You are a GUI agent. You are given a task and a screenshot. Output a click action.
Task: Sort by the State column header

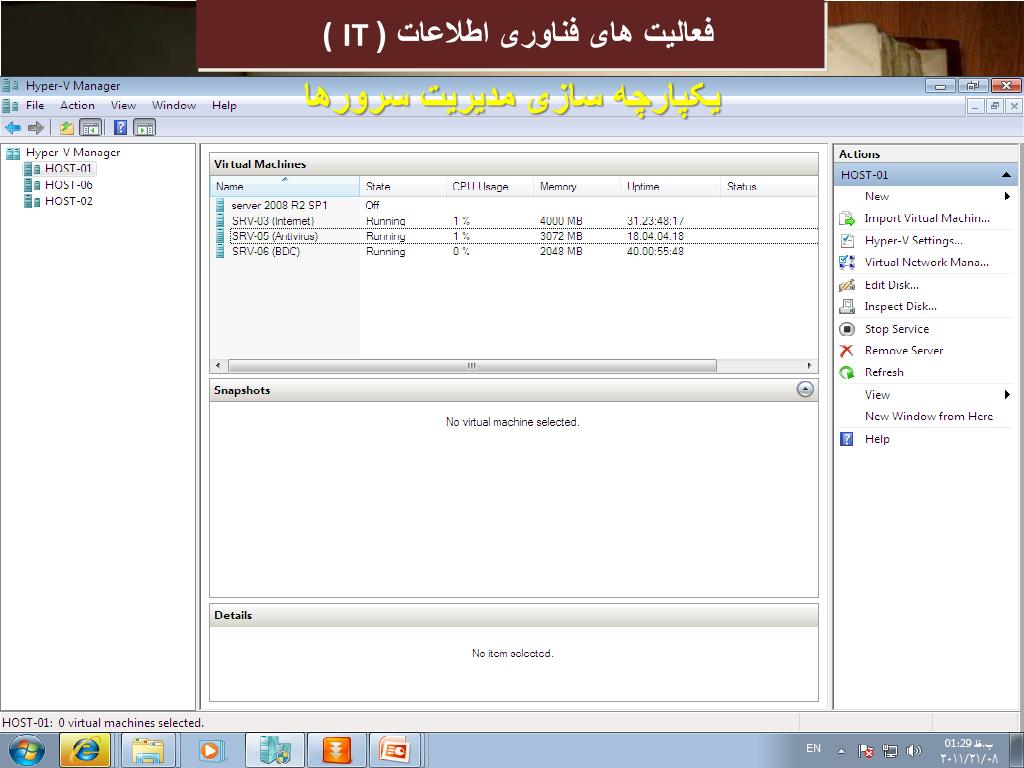pos(403,186)
